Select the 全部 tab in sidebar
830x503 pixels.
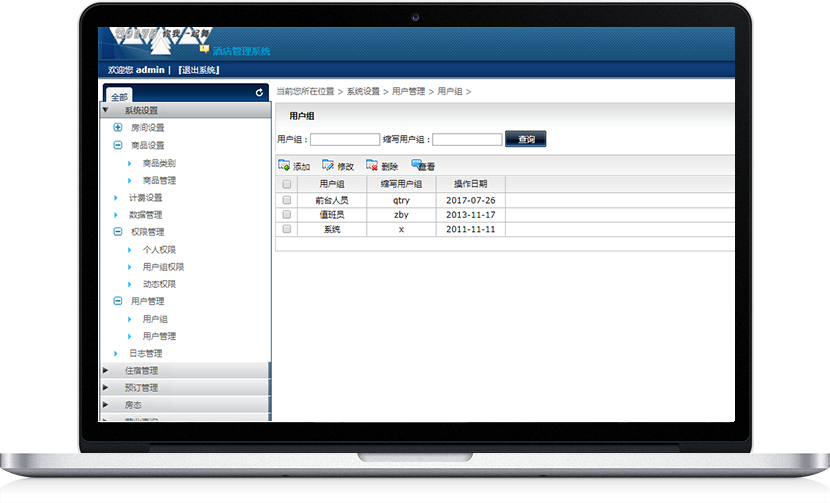pyautogui.click(x=119, y=96)
